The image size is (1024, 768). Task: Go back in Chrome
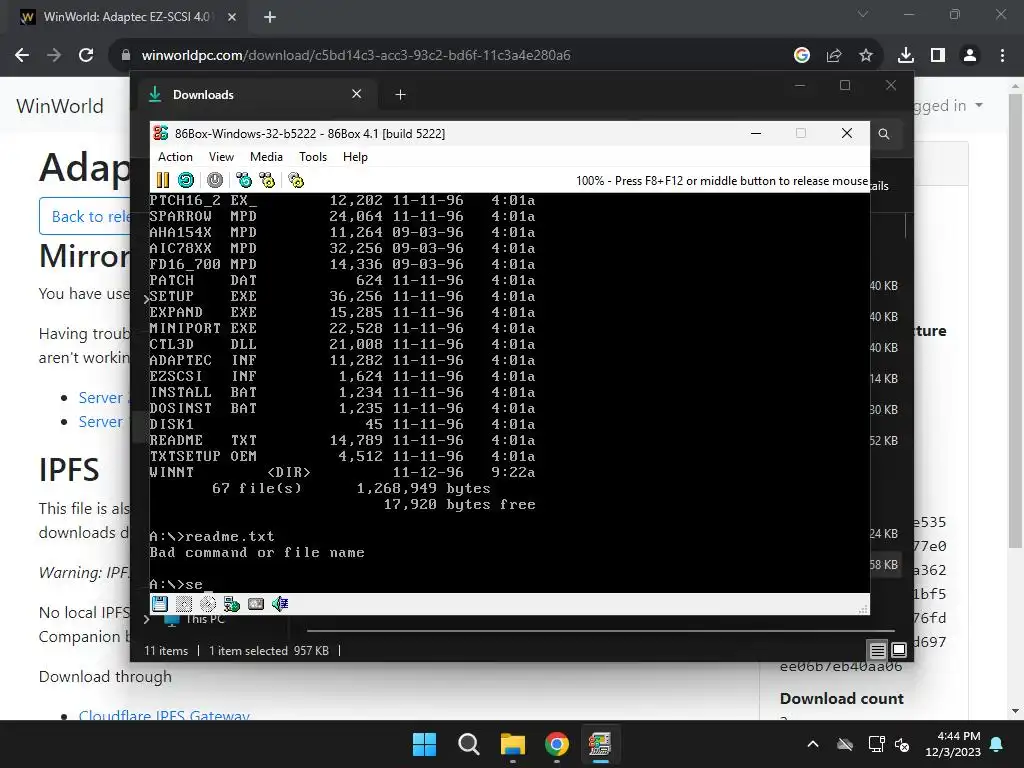tap(22, 56)
